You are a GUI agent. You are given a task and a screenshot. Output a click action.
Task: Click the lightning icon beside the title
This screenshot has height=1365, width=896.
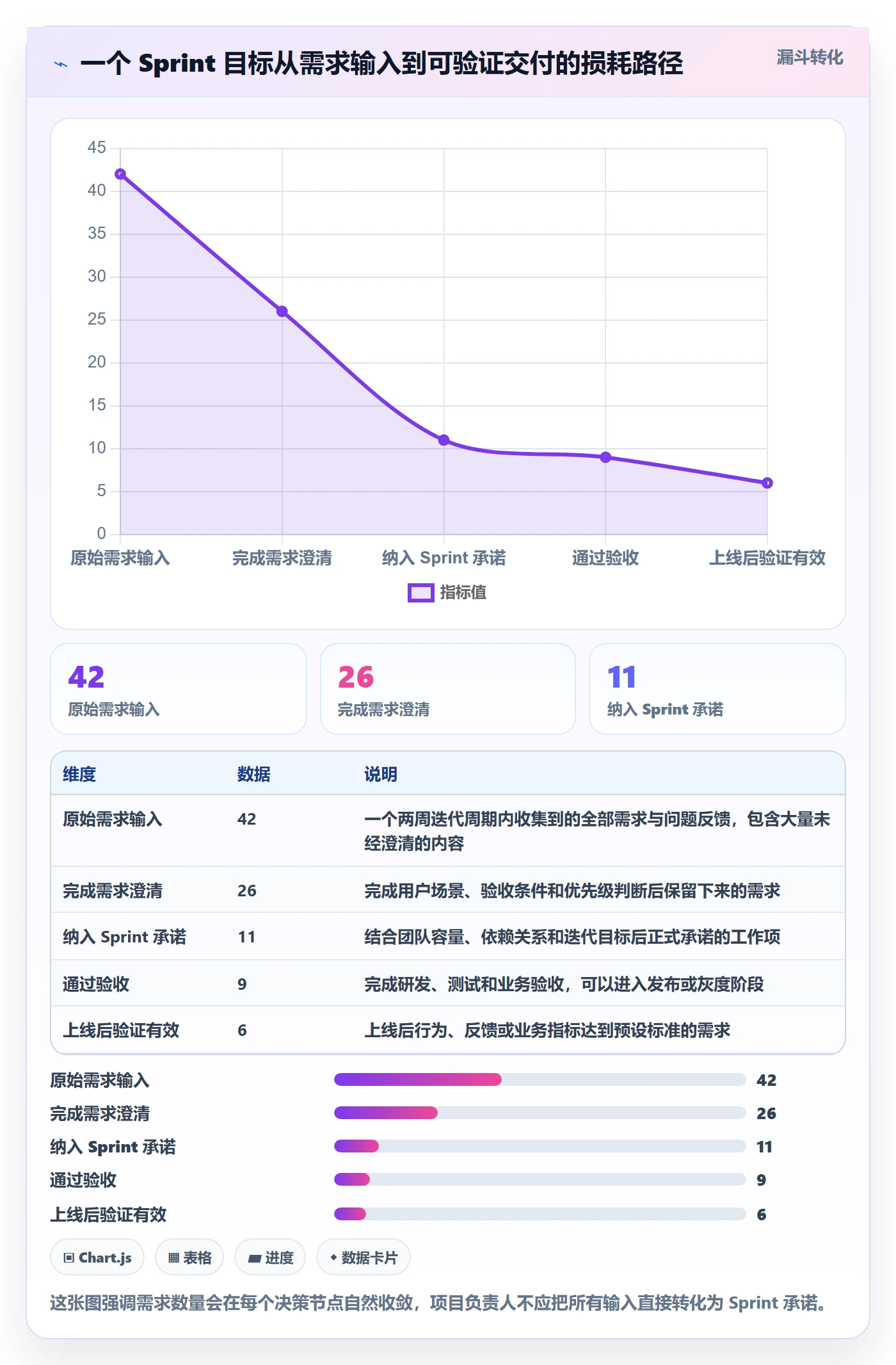(61, 64)
